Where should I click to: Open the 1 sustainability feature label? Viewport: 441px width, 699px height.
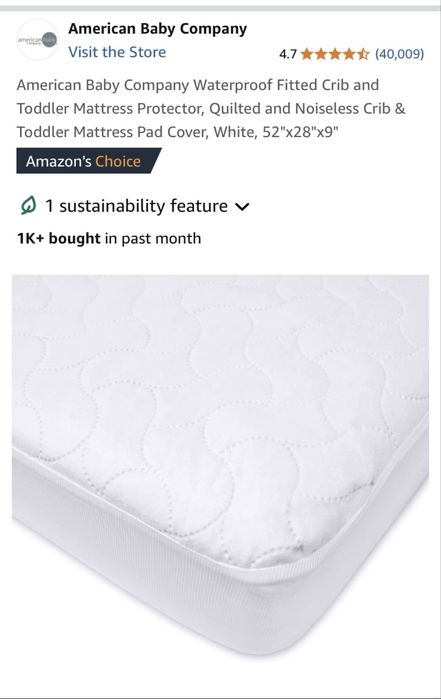(136, 206)
